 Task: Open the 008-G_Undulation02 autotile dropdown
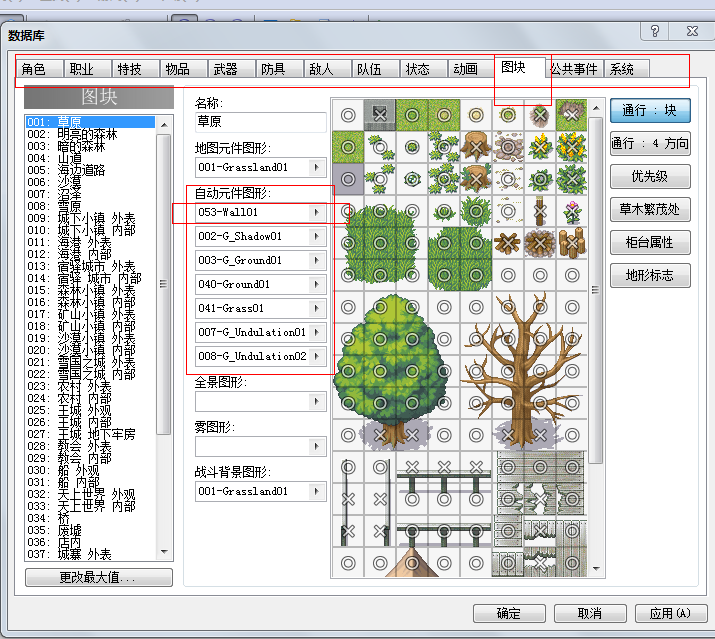316,356
